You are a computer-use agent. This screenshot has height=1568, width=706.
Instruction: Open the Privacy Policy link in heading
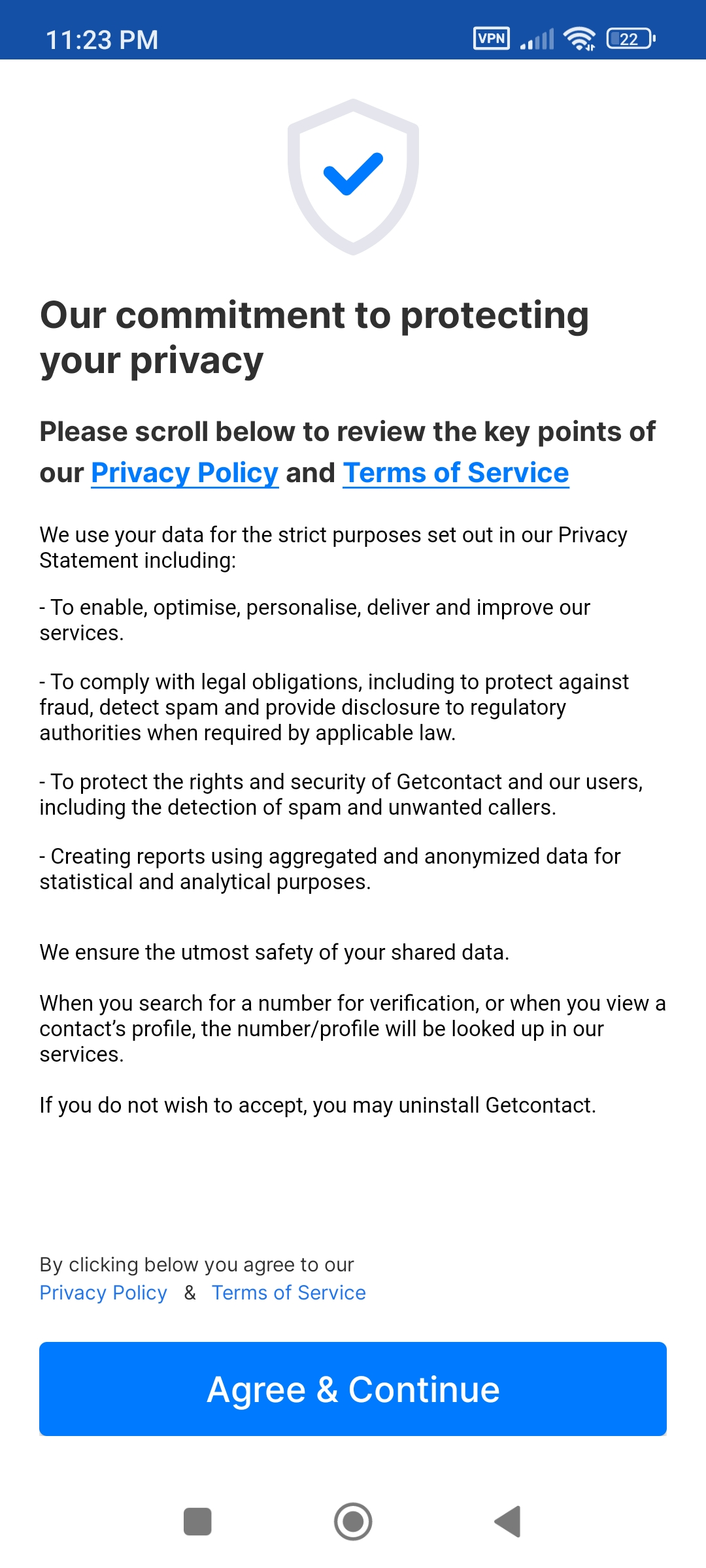click(x=185, y=472)
